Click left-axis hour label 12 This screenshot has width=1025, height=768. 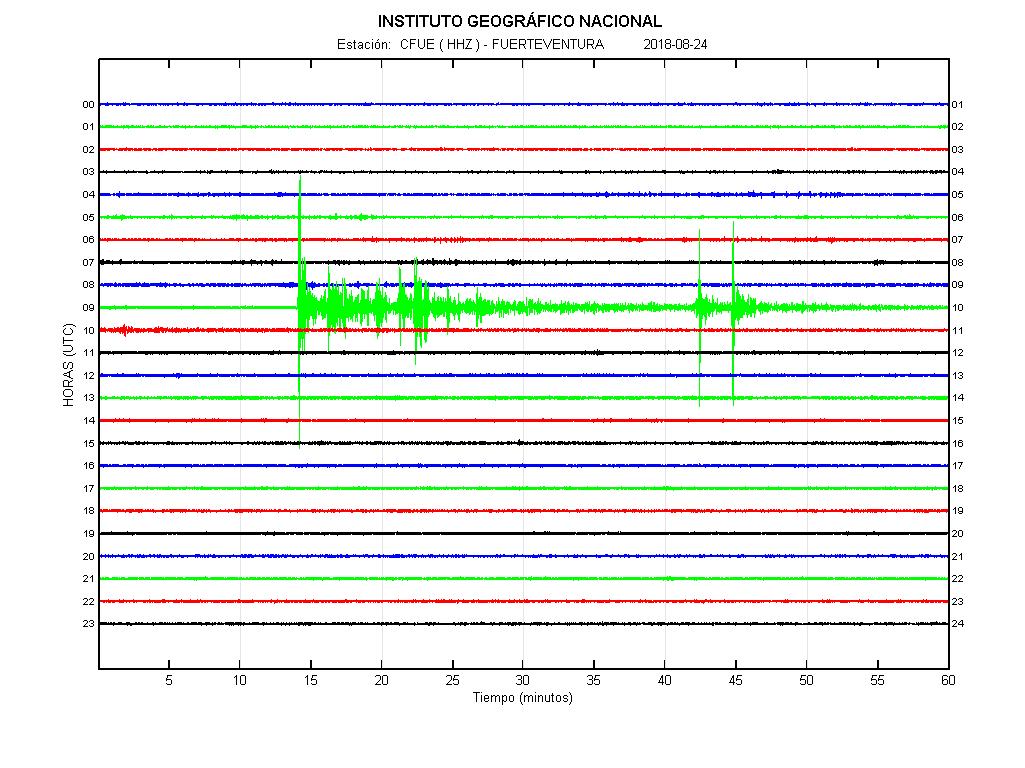pos(88,376)
